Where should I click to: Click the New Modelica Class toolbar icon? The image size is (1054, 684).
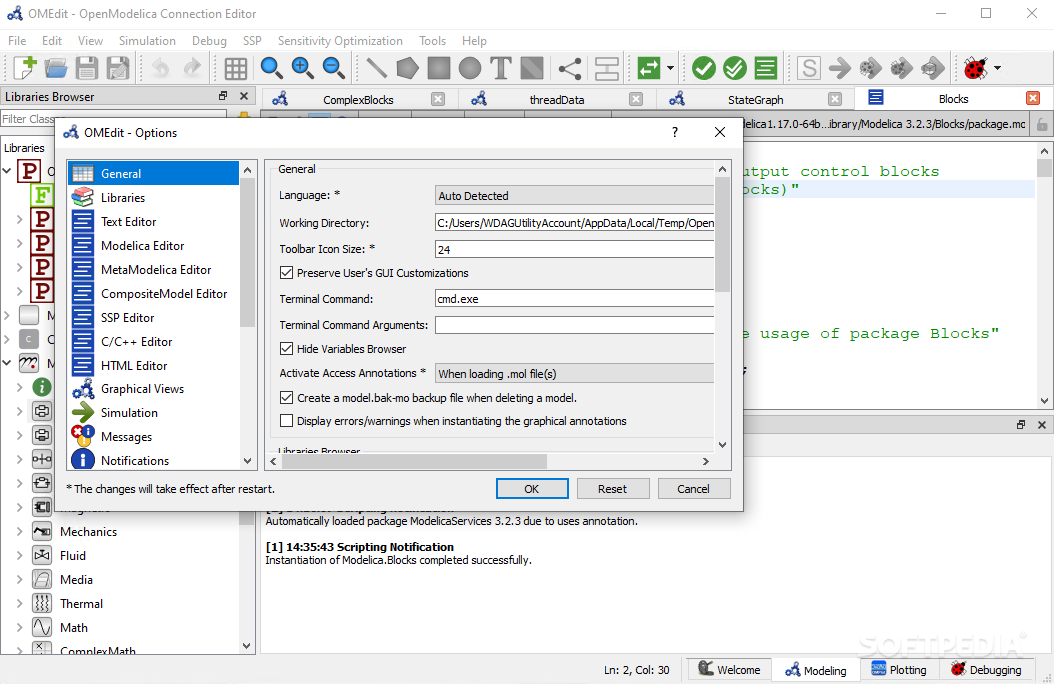tap(25, 68)
